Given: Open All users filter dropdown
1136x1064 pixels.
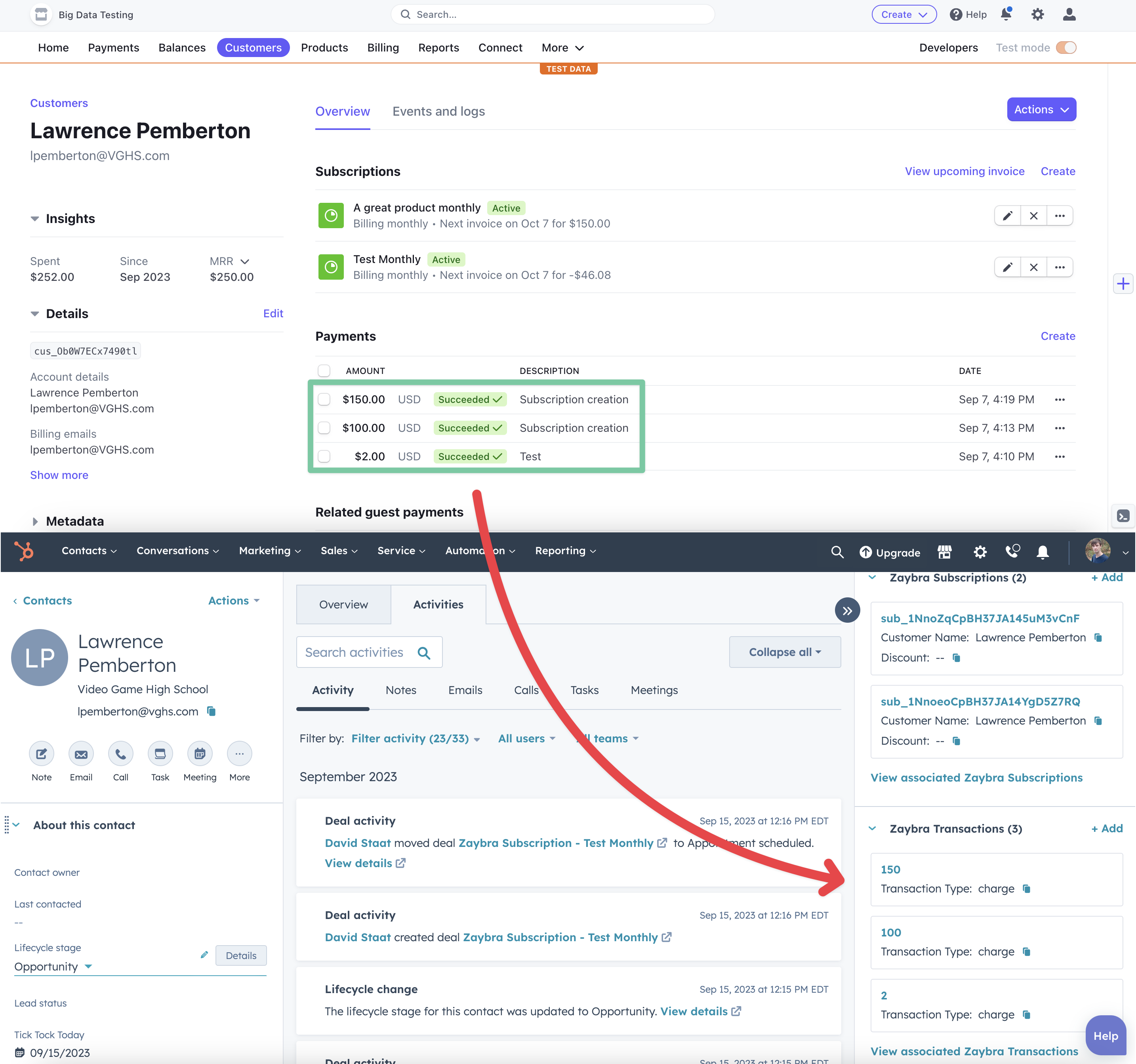Looking at the screenshot, I should click(526, 738).
